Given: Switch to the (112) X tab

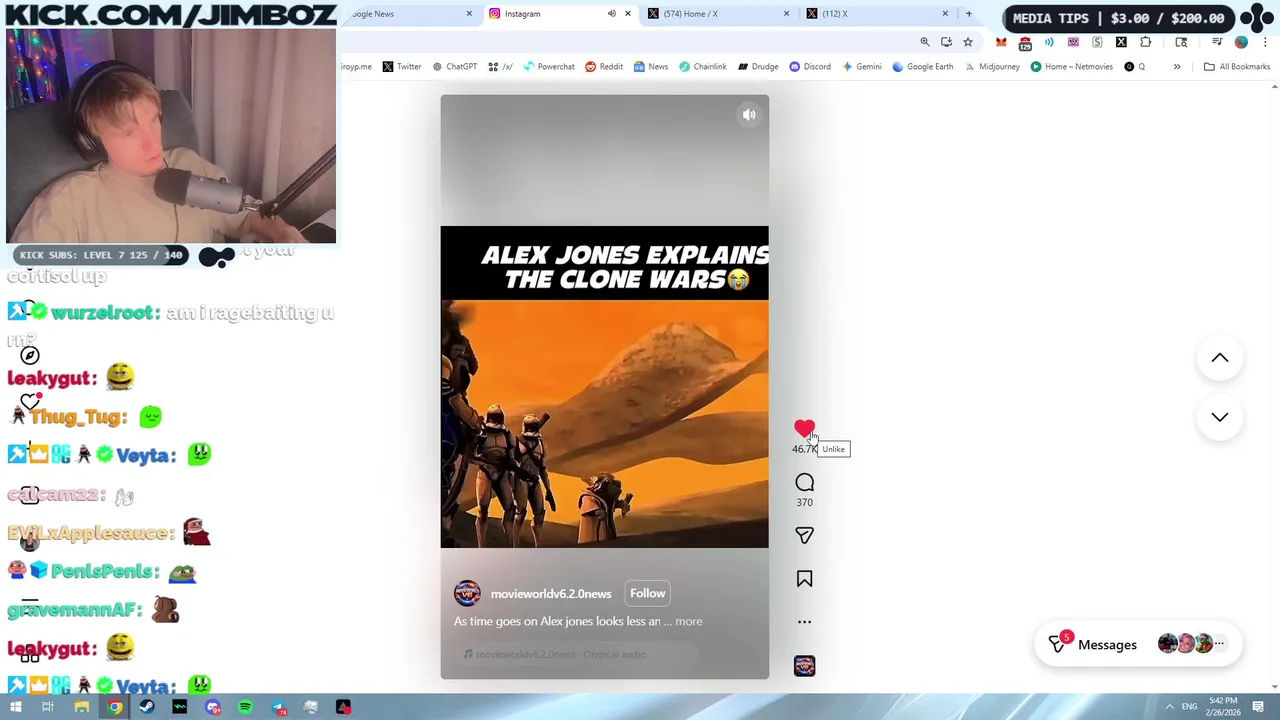Looking at the screenshot, I should pyautogui.click(x=875, y=14).
